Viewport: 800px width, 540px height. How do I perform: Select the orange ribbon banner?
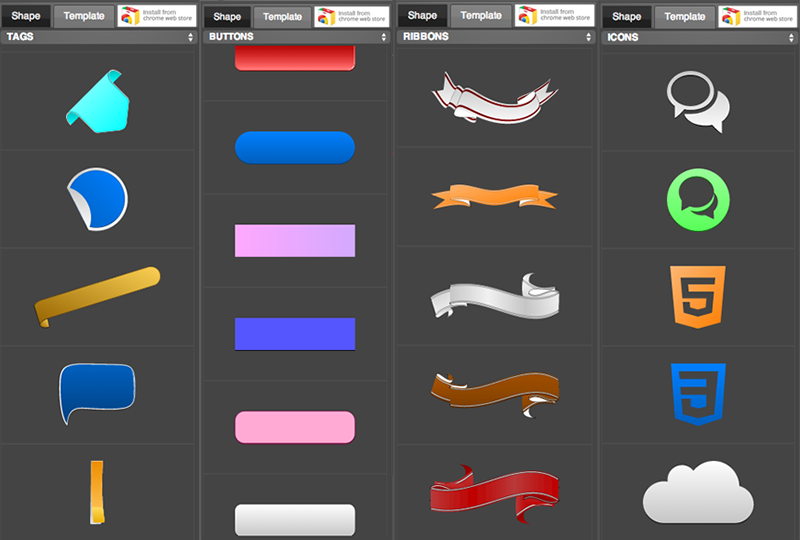[x=494, y=196]
